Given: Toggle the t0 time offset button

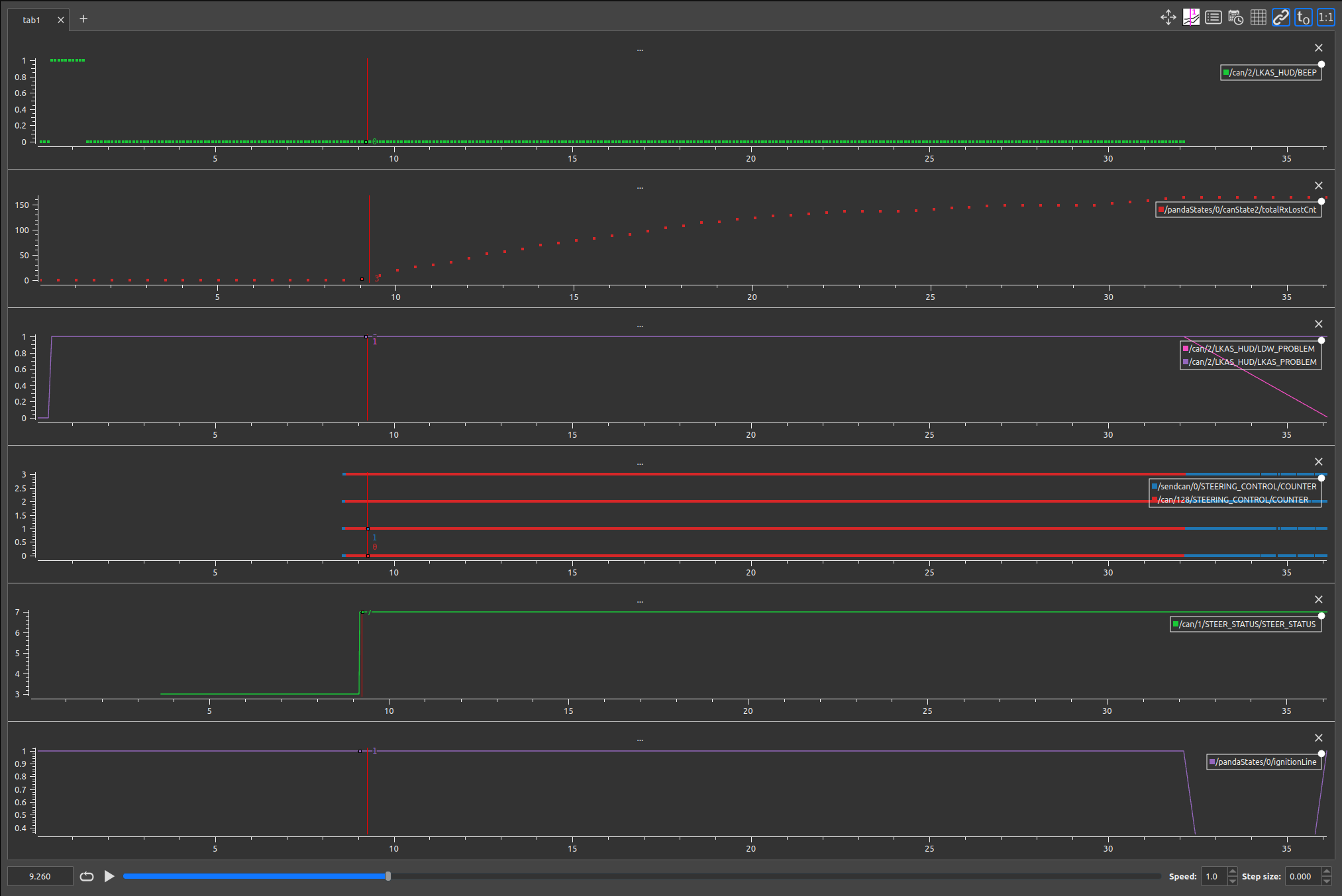Looking at the screenshot, I should [1304, 18].
